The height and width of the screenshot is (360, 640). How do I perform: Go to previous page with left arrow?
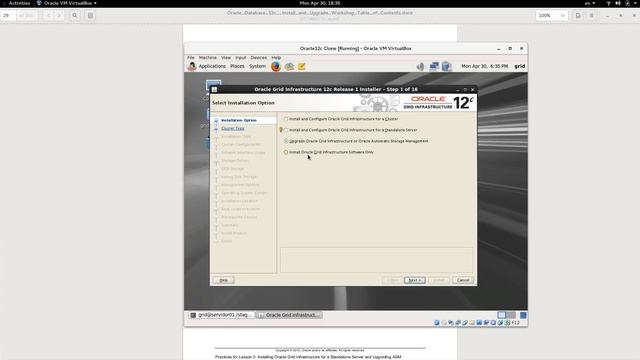click(48, 16)
